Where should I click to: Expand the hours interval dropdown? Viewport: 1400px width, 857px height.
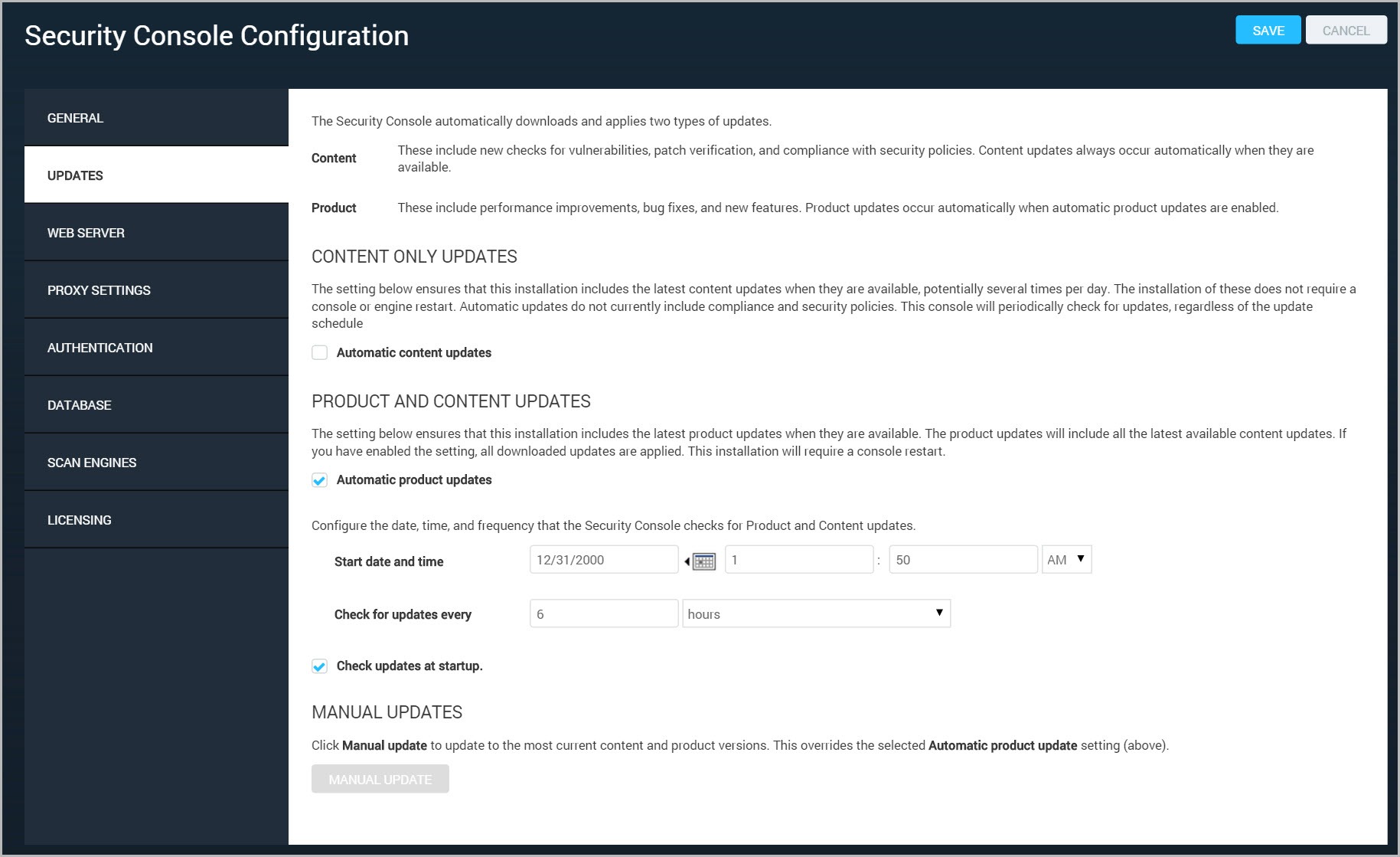(x=816, y=614)
